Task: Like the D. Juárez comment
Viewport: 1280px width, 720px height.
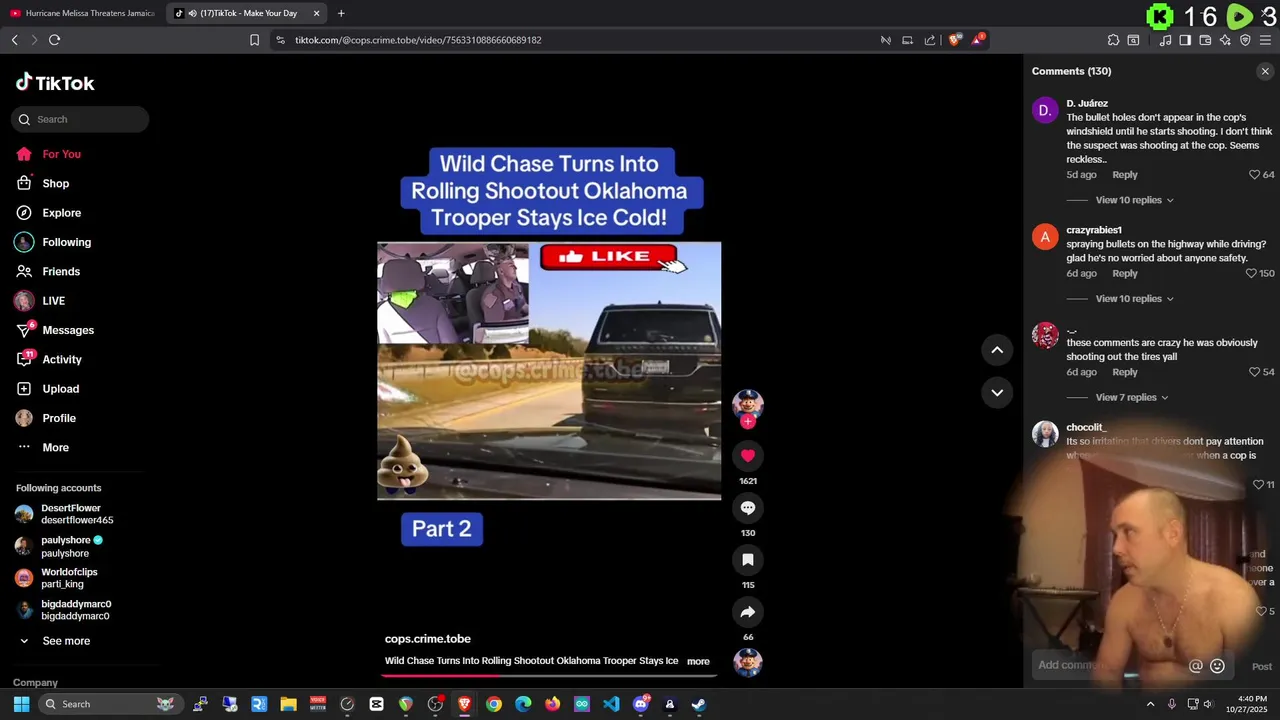Action: pyautogui.click(x=1255, y=175)
